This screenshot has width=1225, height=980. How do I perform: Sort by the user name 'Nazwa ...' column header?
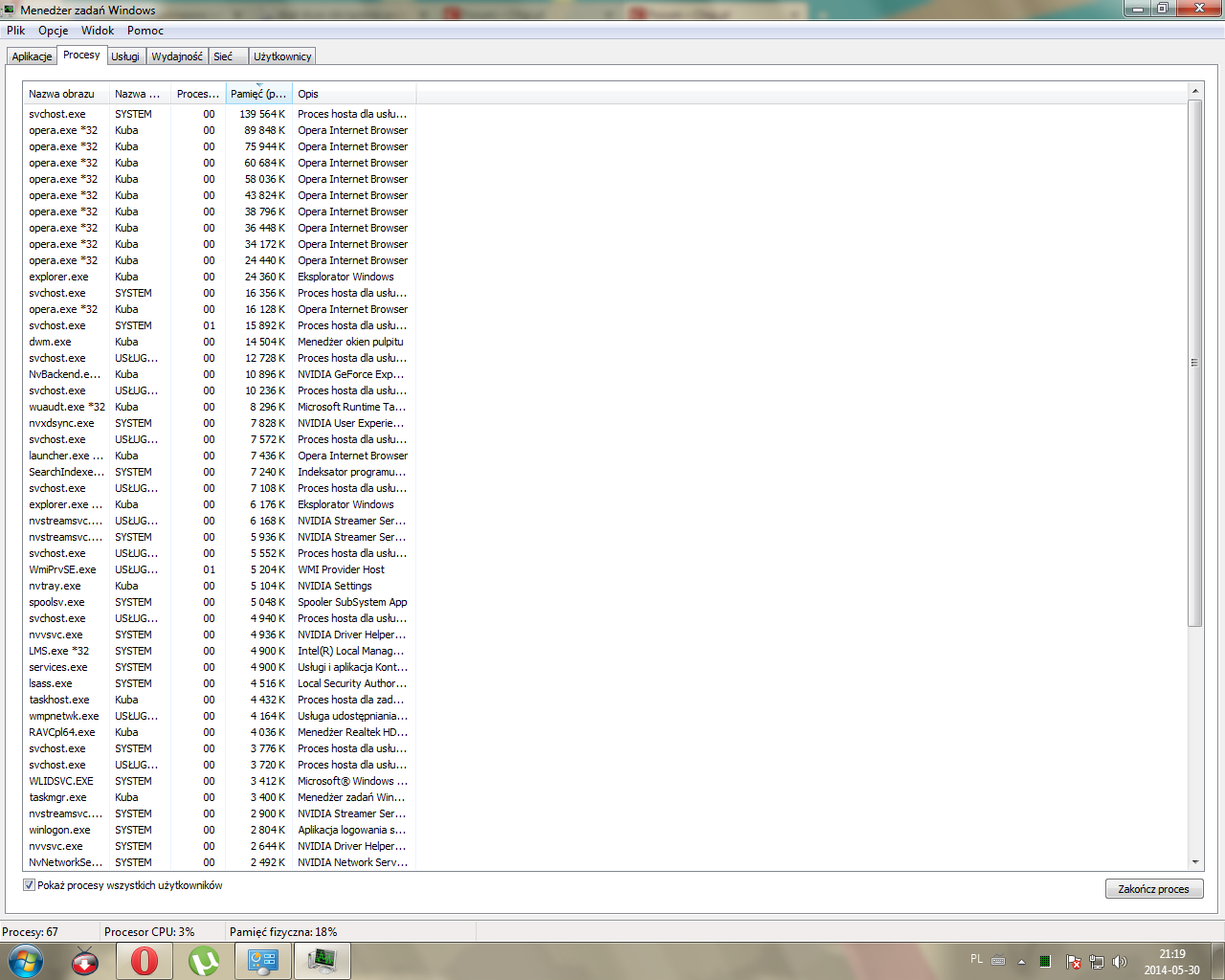[x=140, y=94]
